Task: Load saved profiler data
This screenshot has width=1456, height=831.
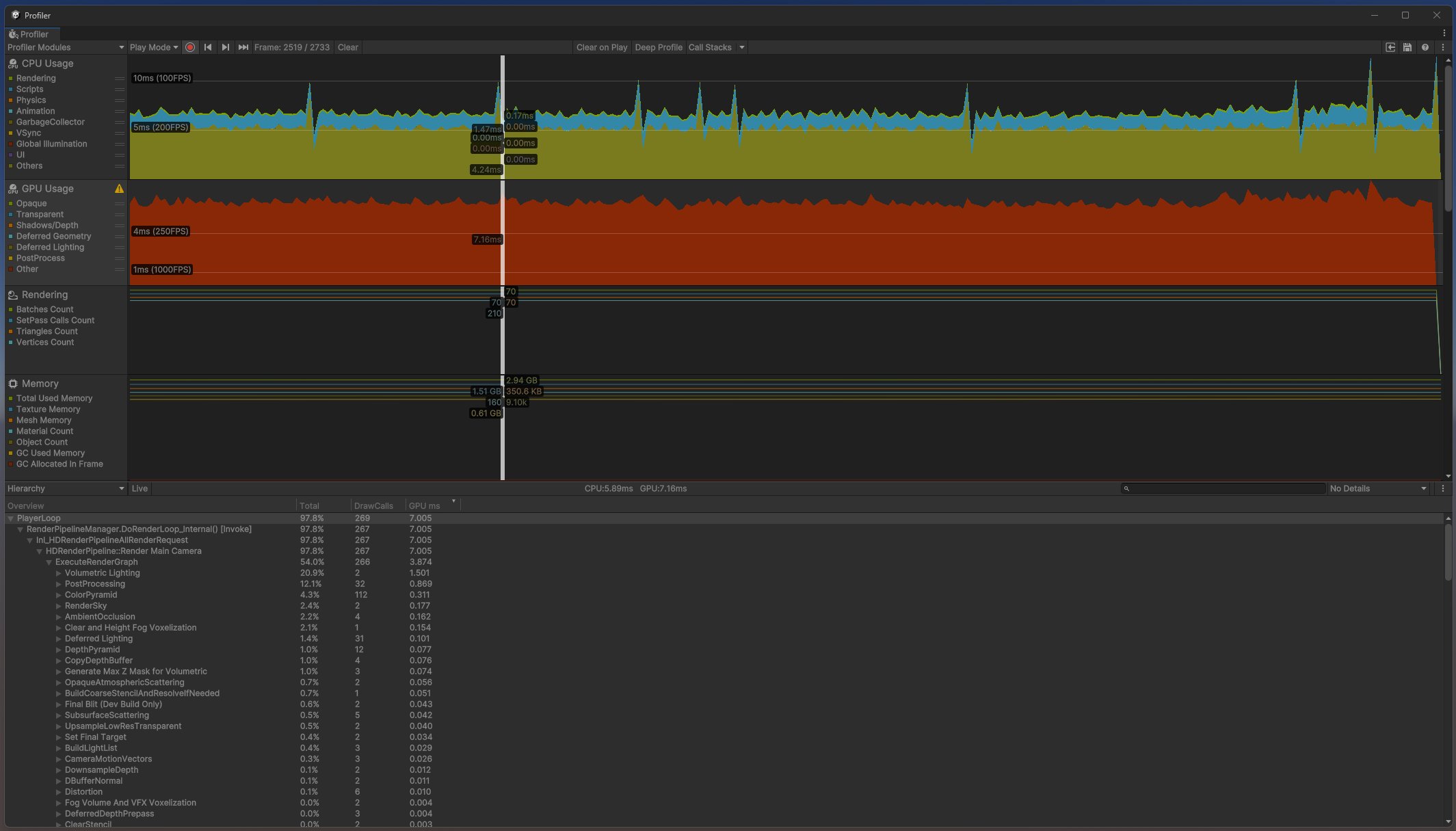Action: click(x=1390, y=47)
